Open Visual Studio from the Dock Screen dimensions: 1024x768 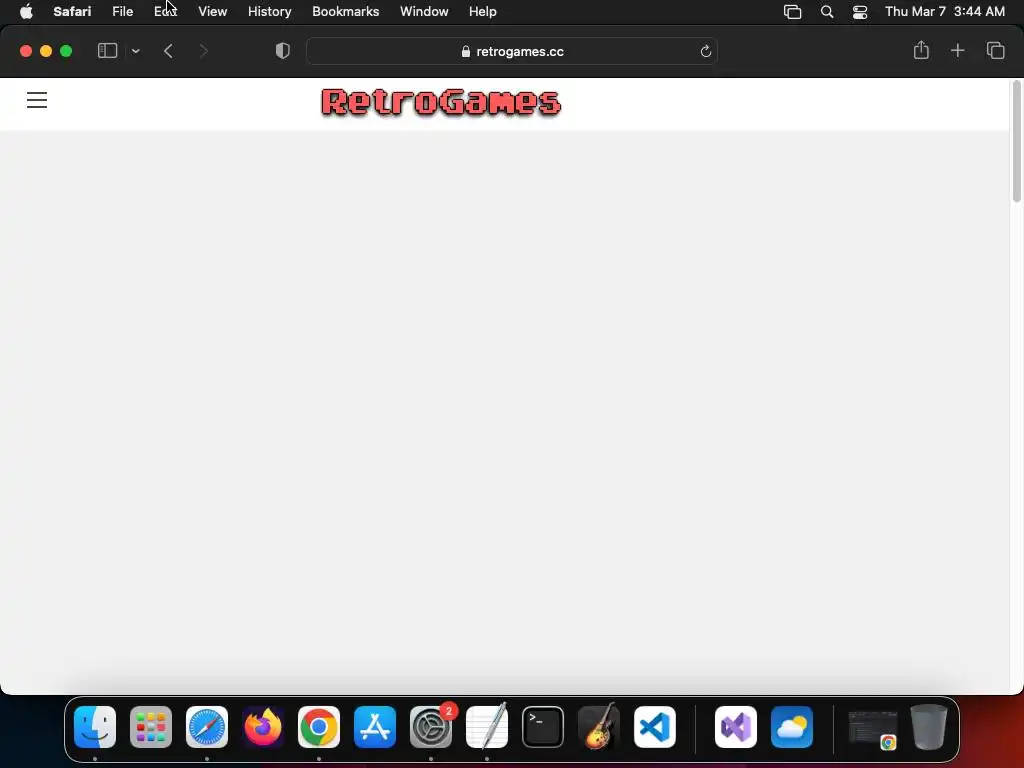(736, 726)
